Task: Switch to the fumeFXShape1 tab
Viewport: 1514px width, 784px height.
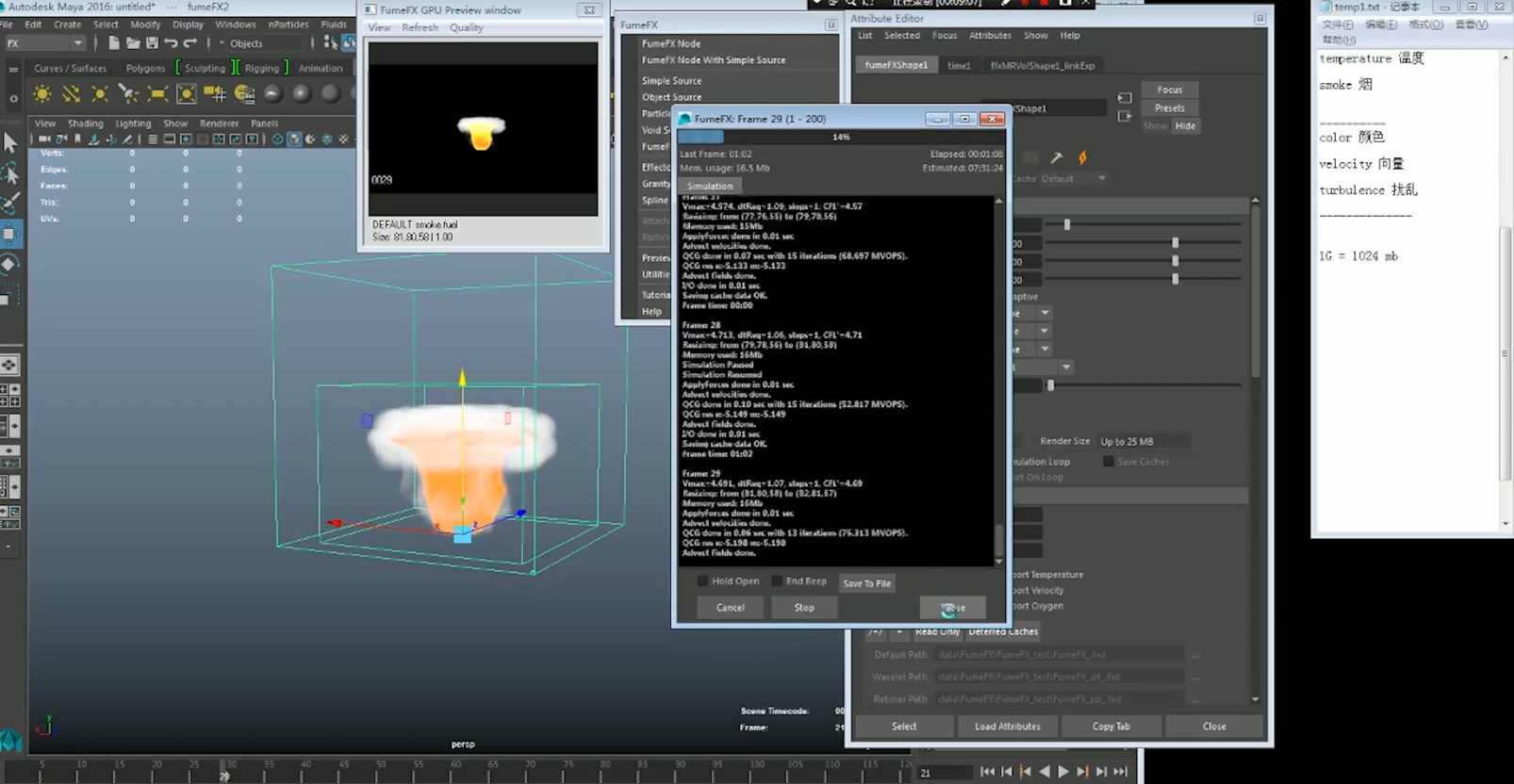Action: coord(897,65)
